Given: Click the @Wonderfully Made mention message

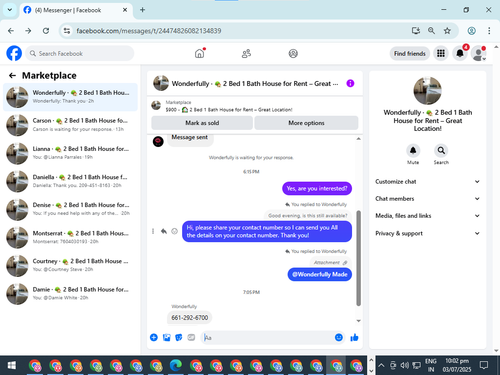Looking at the screenshot, I should (320, 275).
